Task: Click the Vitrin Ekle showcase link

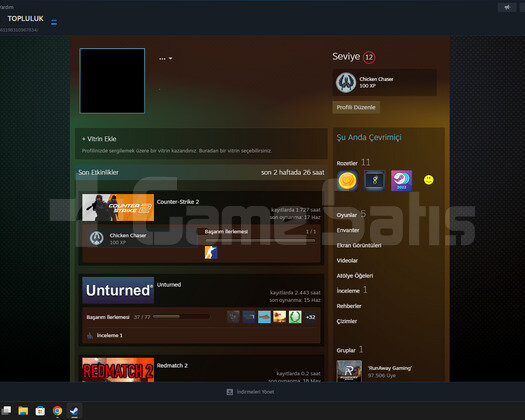Action: pyautogui.click(x=99, y=139)
